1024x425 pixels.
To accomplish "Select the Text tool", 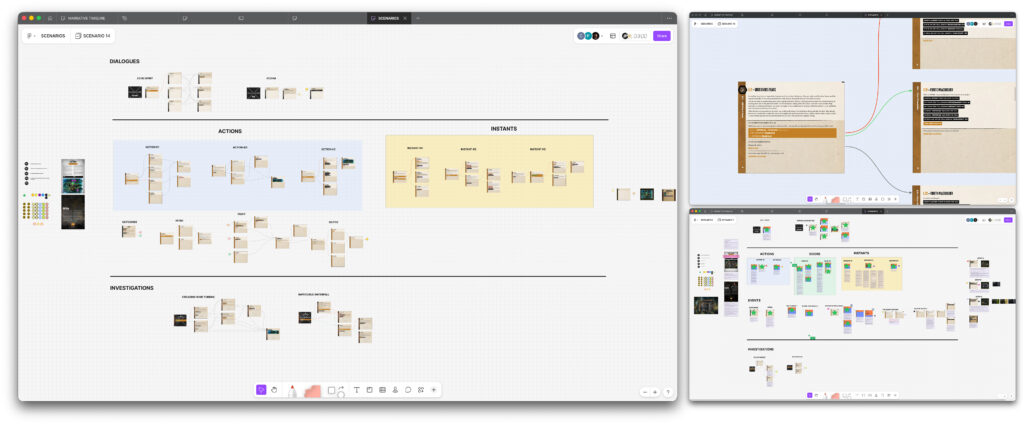I will 356,390.
